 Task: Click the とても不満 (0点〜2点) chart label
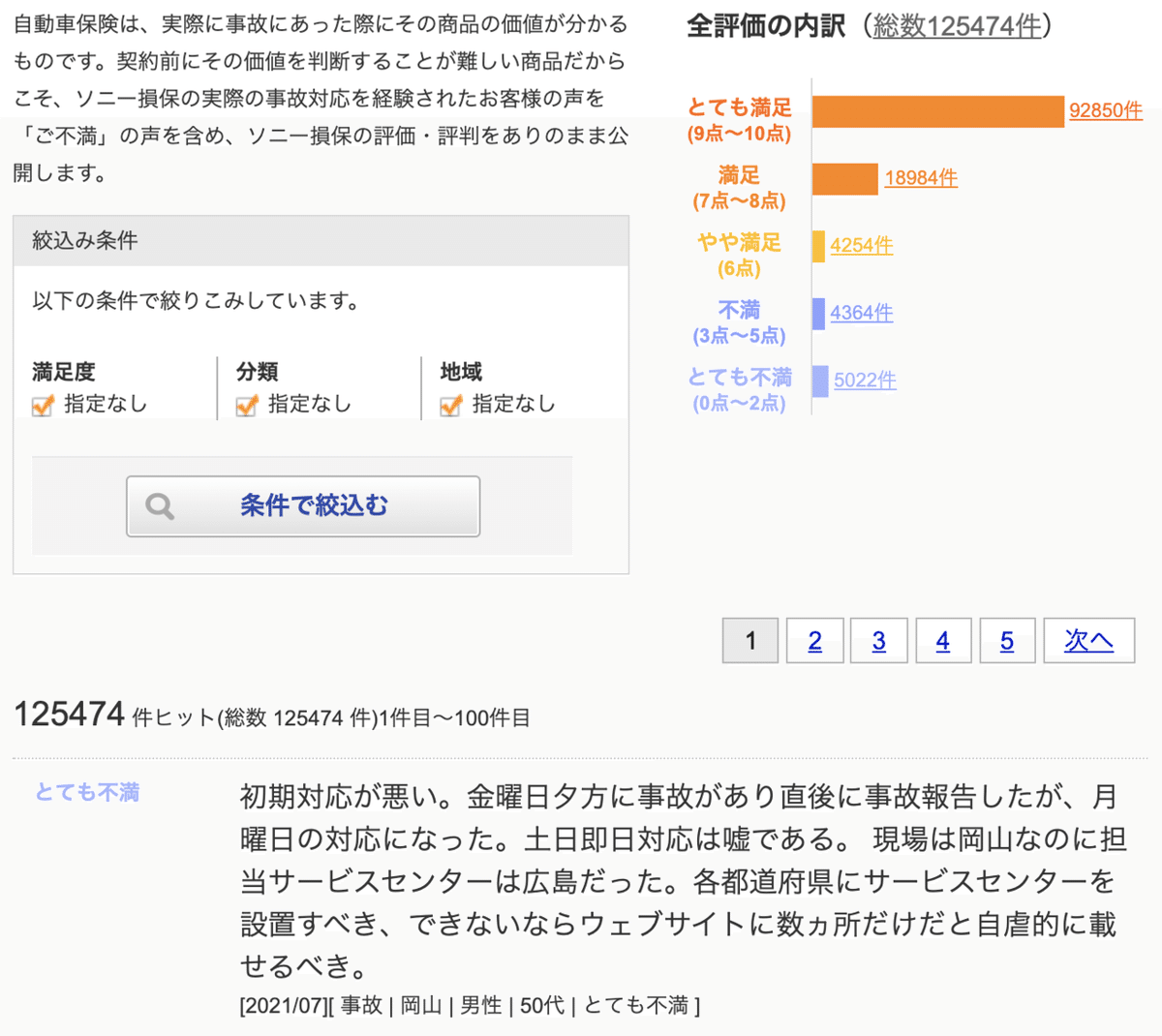click(740, 389)
